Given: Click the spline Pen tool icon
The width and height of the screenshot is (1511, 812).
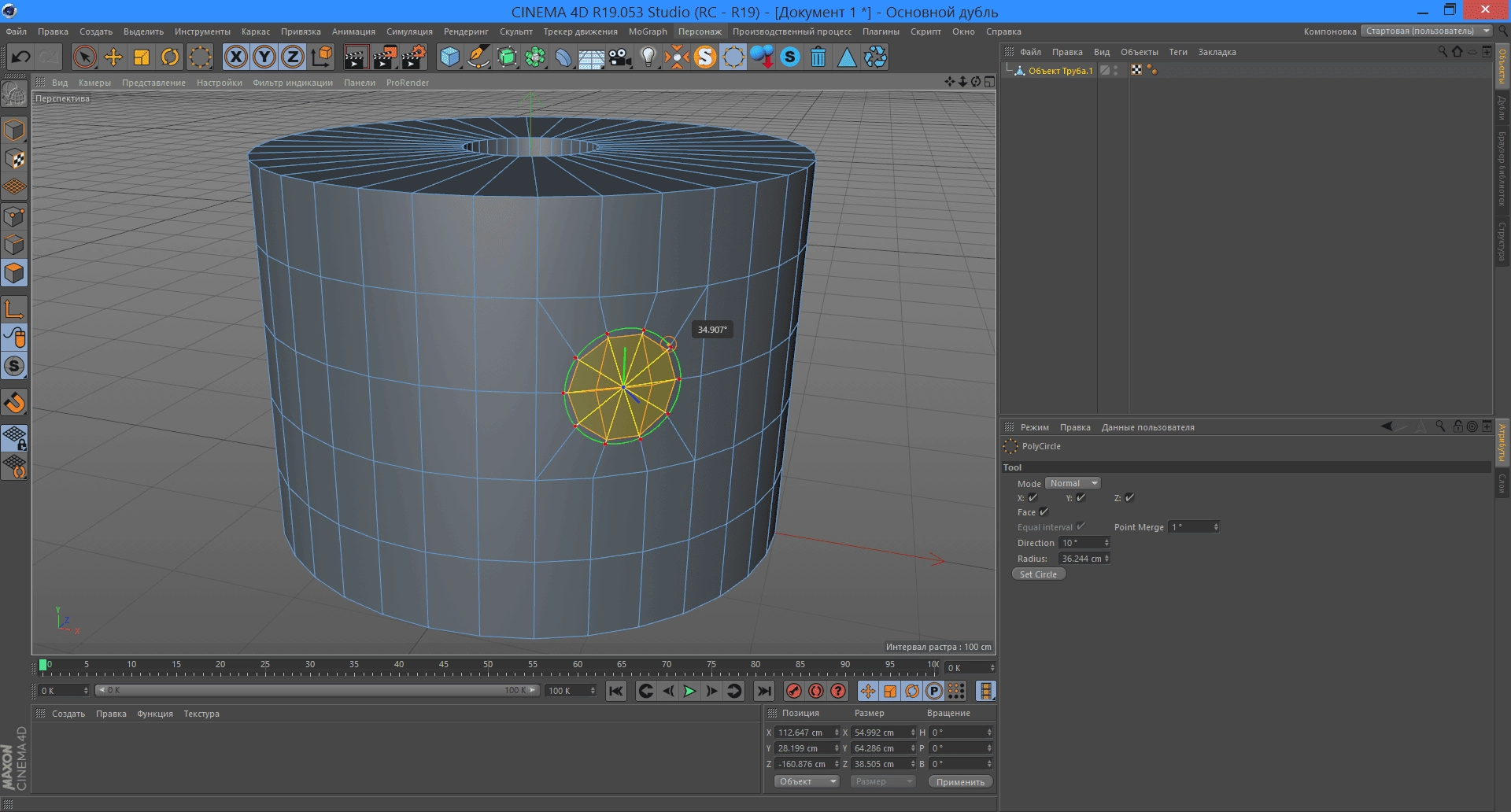Looking at the screenshot, I should 478,57.
